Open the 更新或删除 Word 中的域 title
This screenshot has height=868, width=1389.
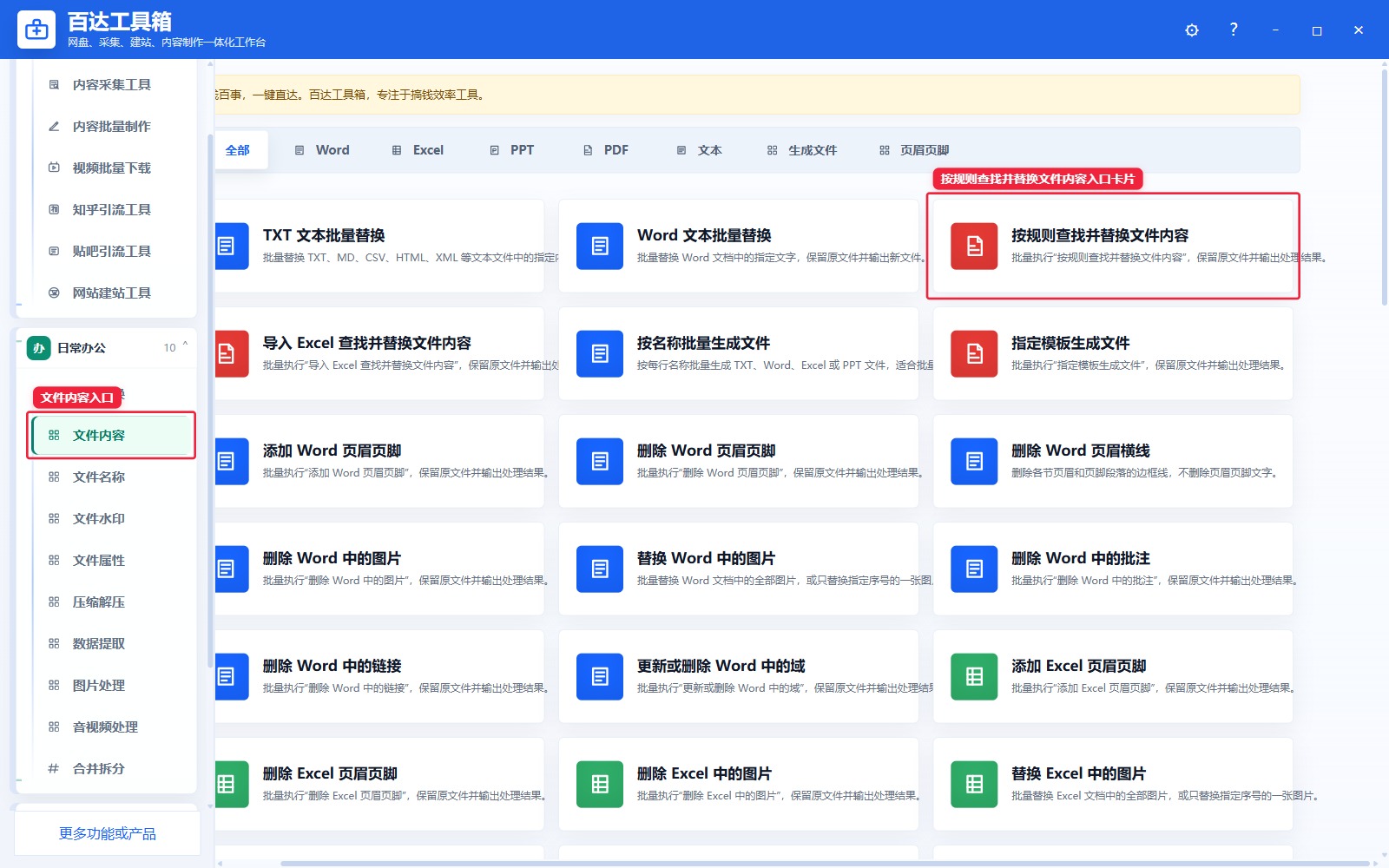[721, 666]
